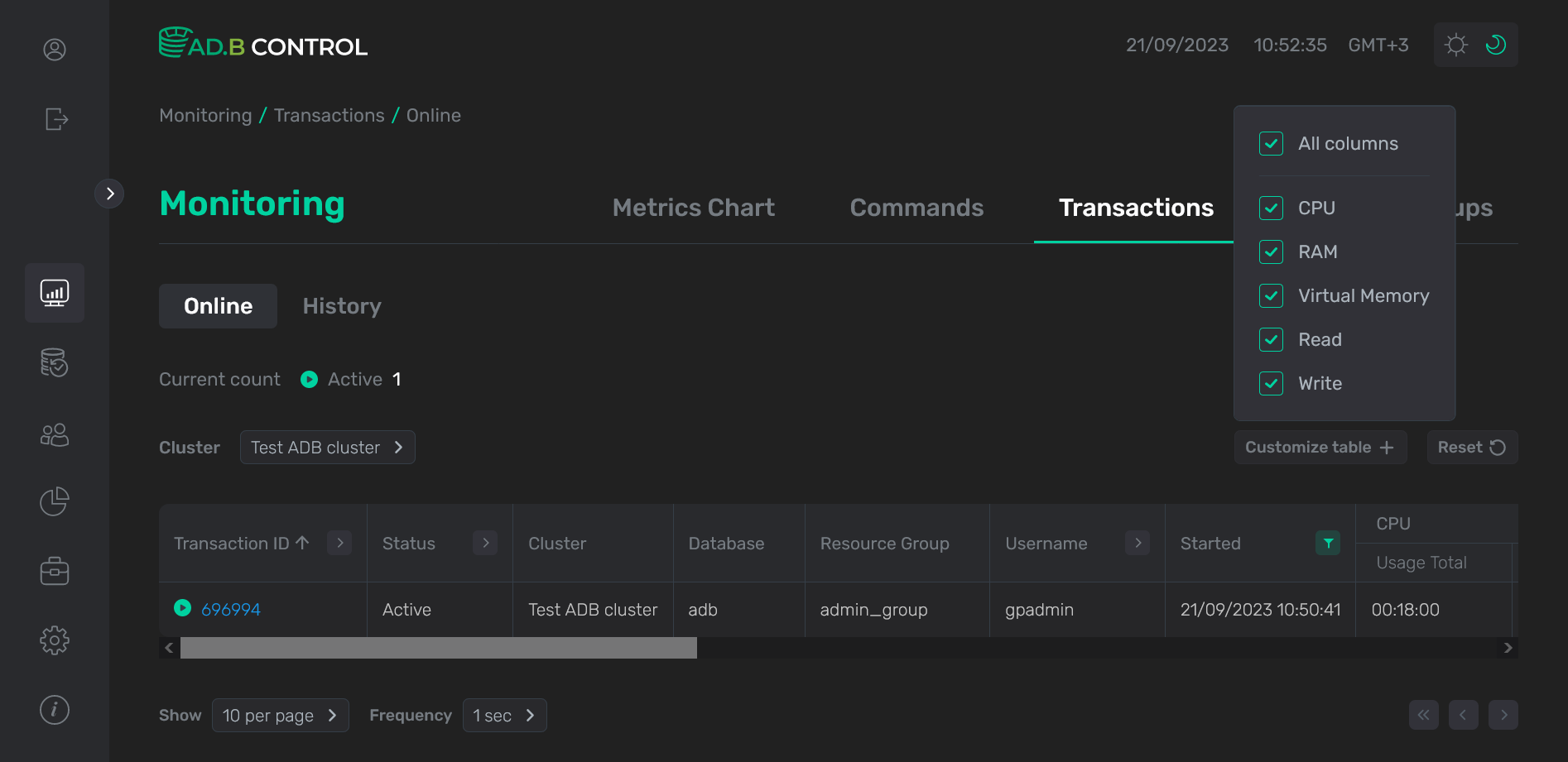Toggle the Virtual Memory column checkbox

click(1271, 296)
